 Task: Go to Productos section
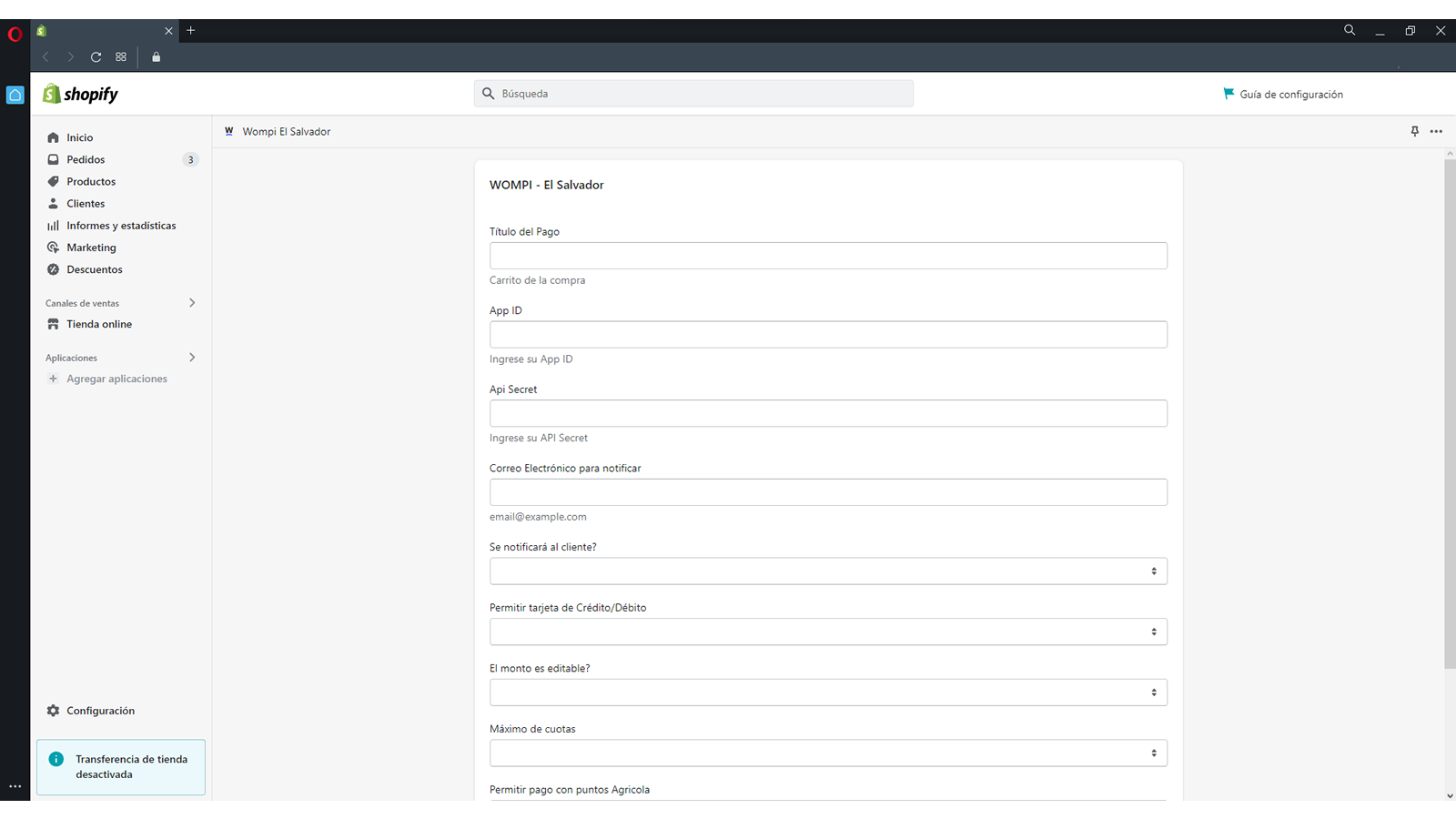point(91,181)
